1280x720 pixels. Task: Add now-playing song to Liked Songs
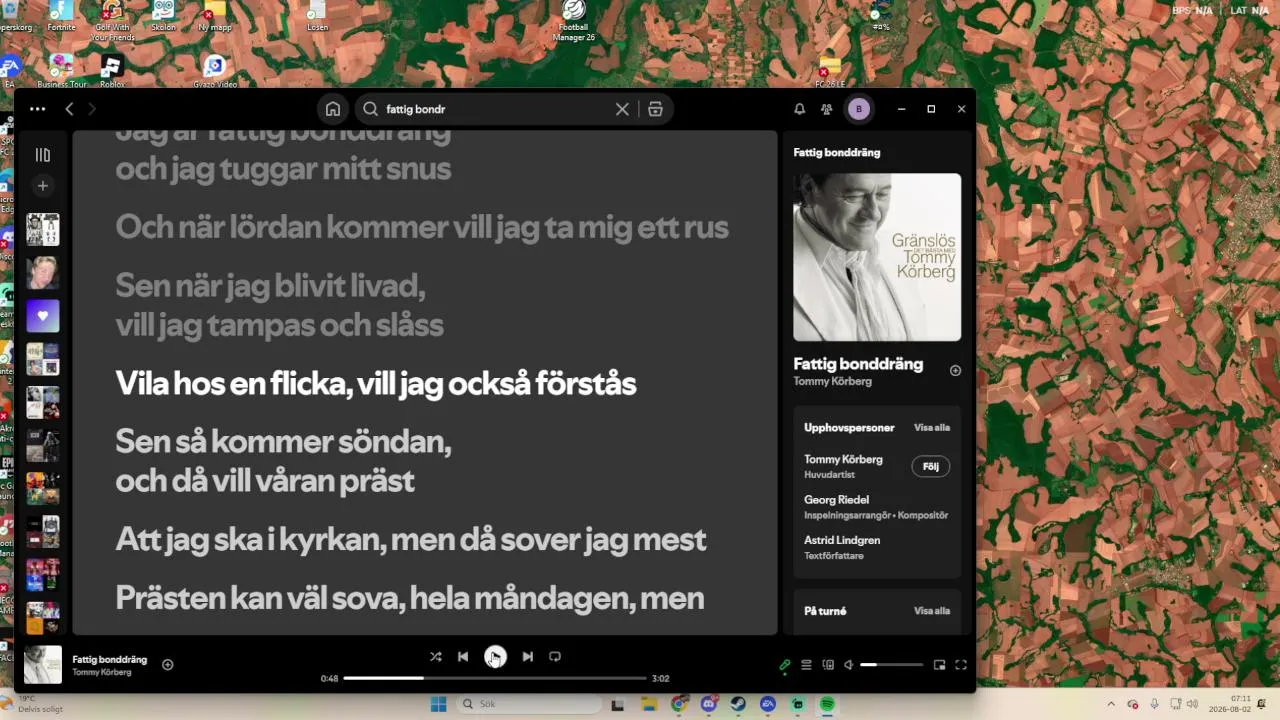pos(168,665)
